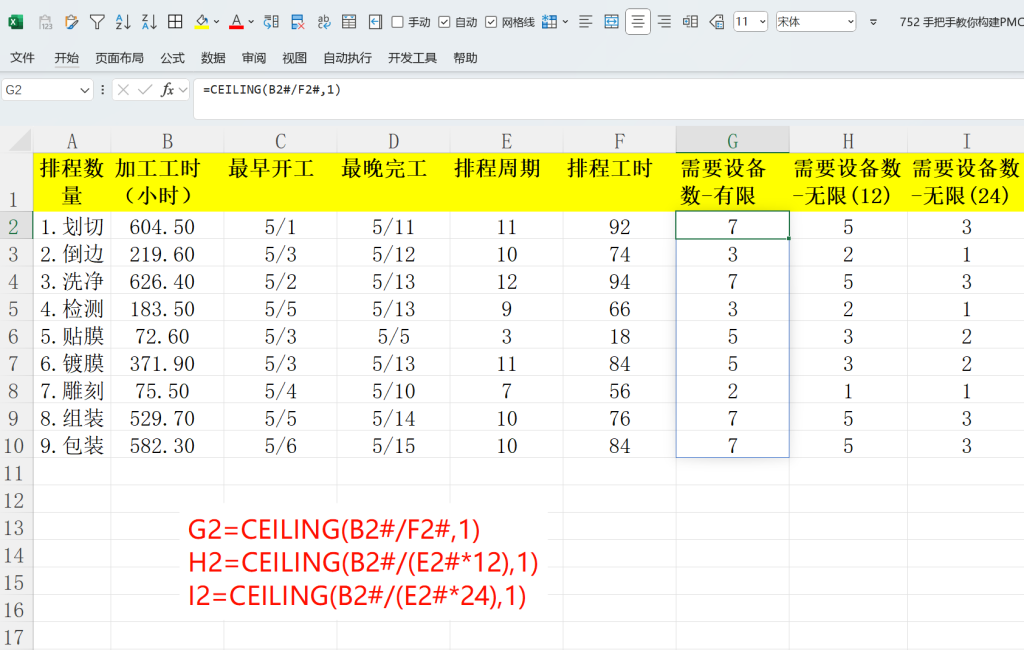Switch to the 数据 tab
Image resolution: width=1024 pixels, height=650 pixels.
[x=213, y=58]
